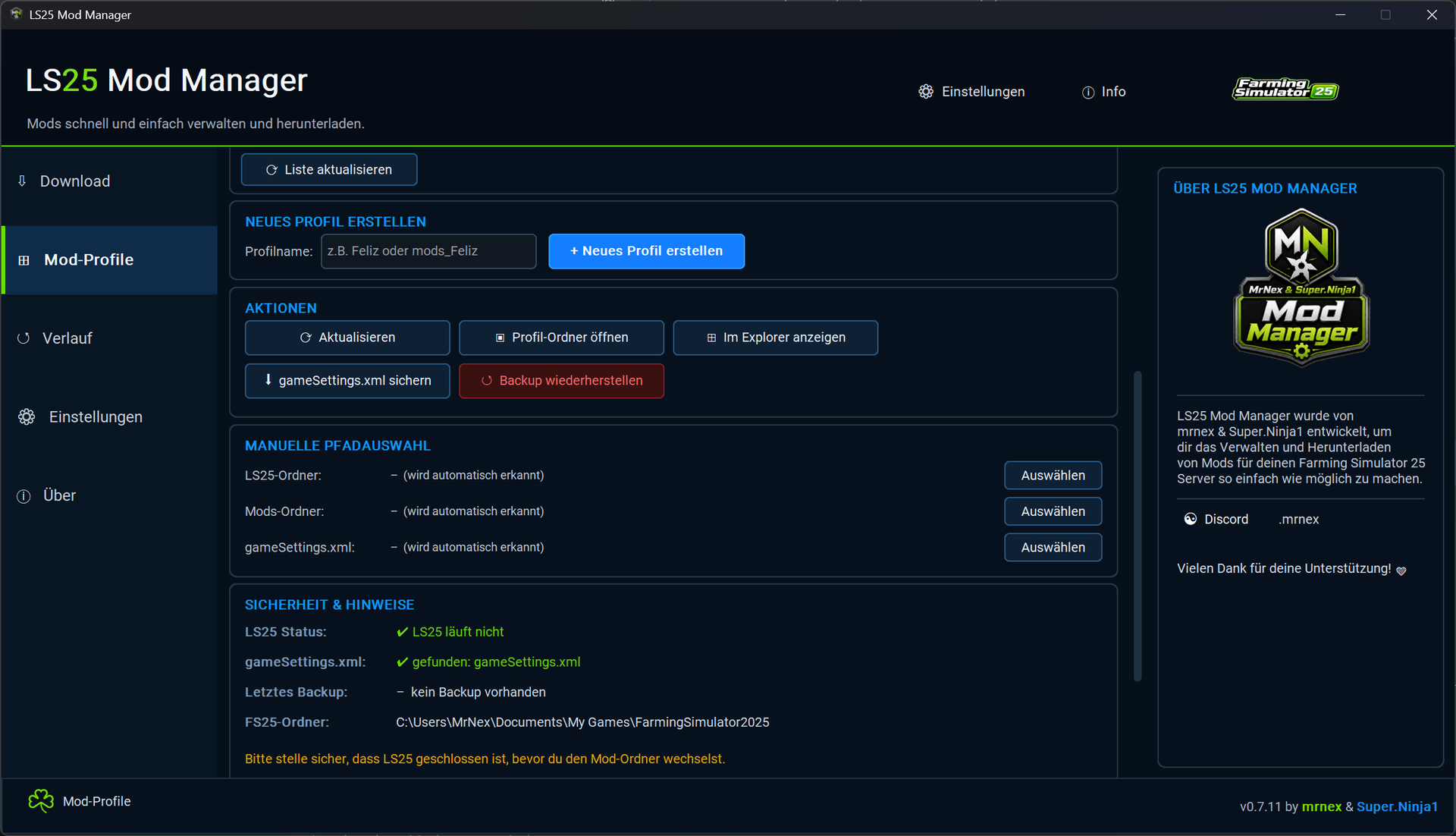Click + Neues Profil erstellen button
Image resolution: width=1456 pixels, height=836 pixels.
(x=646, y=251)
